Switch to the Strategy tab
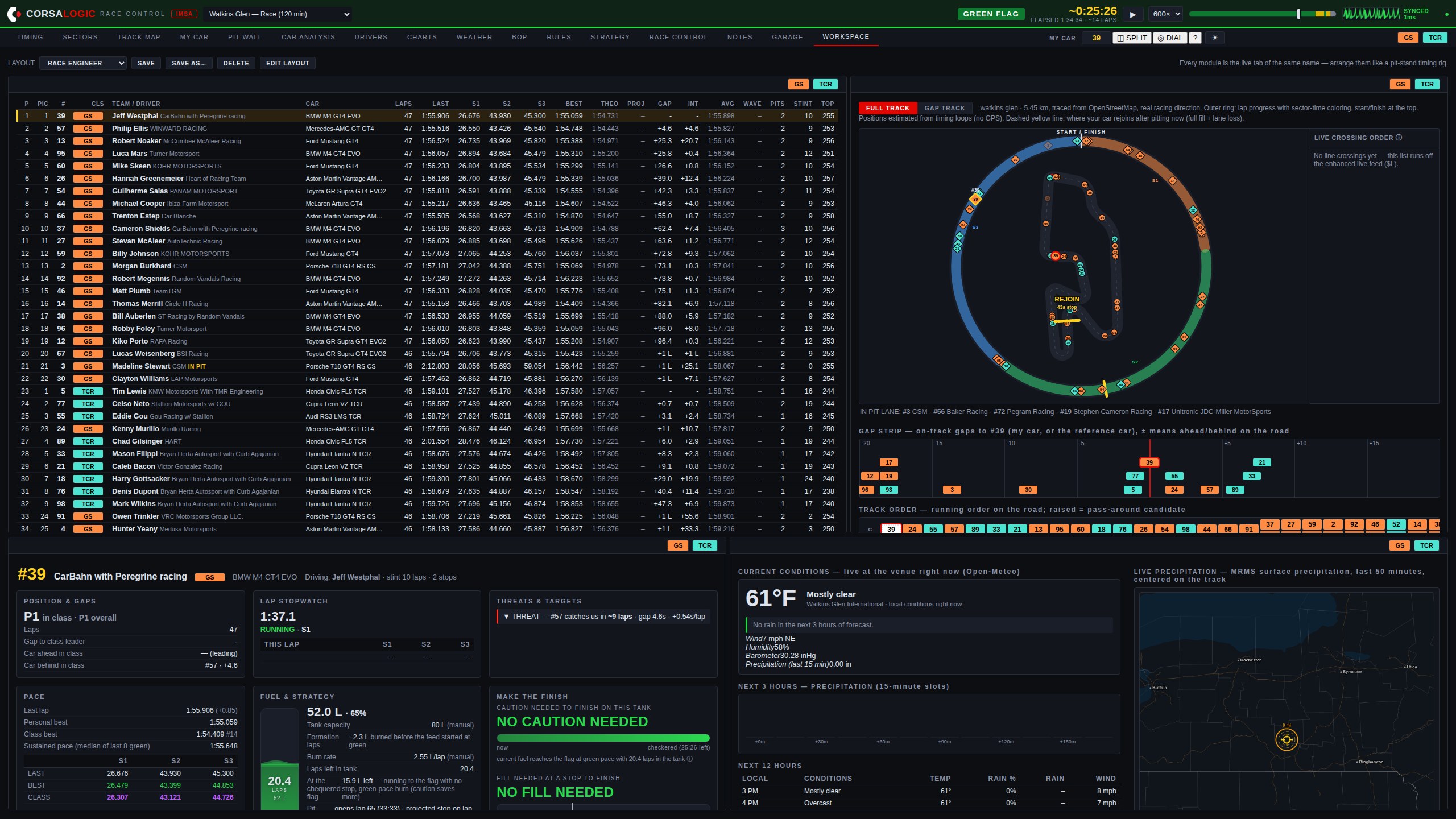Image resolution: width=1456 pixels, height=819 pixels. pyautogui.click(x=610, y=37)
